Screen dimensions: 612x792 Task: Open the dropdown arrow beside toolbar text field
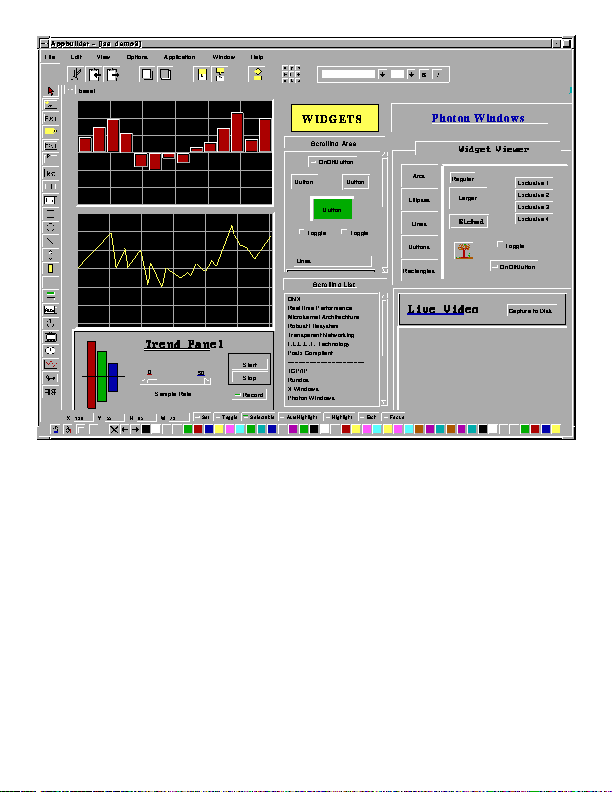point(382,74)
